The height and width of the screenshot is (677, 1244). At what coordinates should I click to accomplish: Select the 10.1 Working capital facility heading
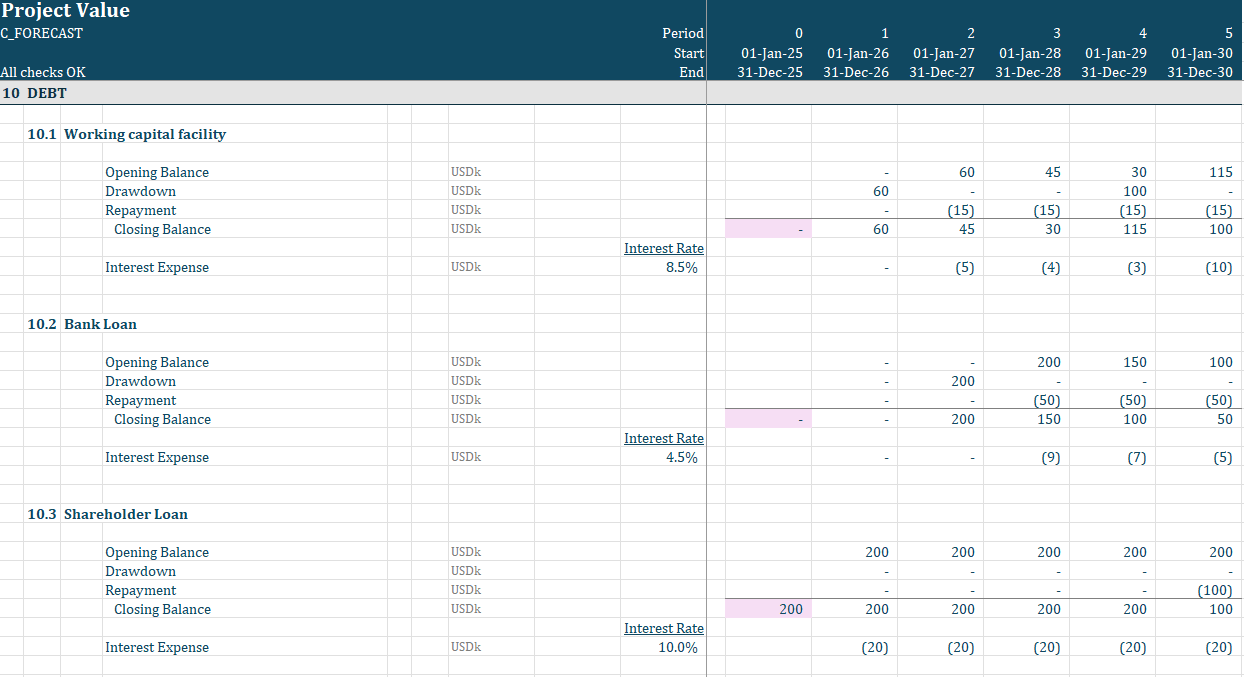(145, 134)
